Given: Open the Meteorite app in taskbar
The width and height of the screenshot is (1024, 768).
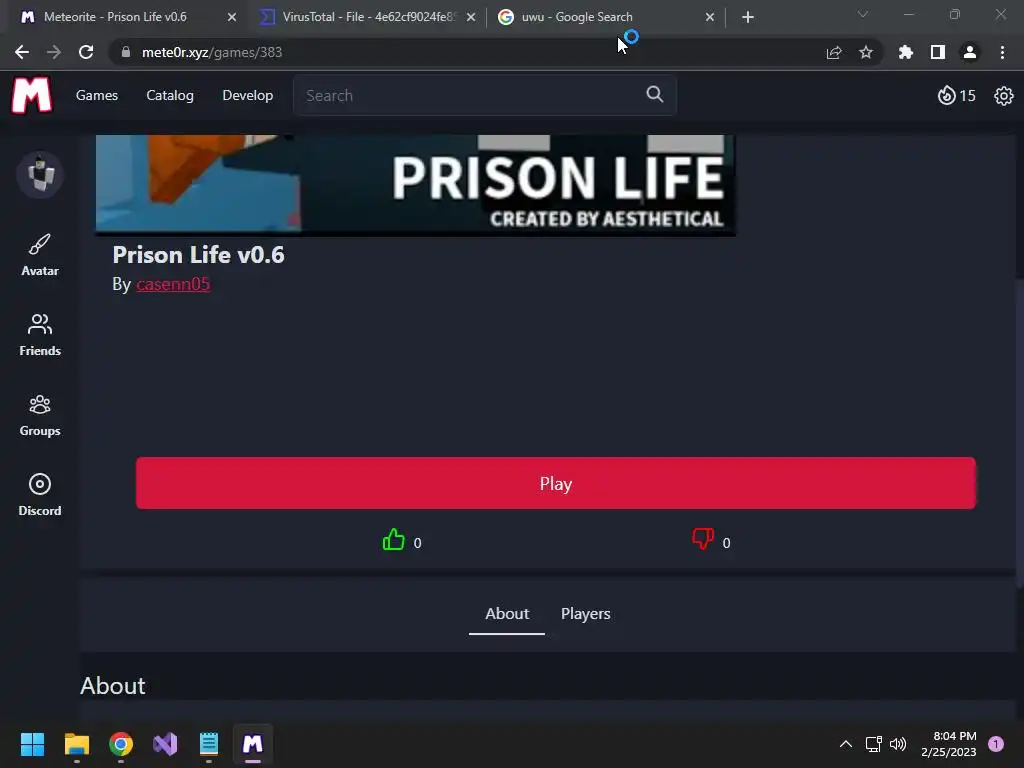Looking at the screenshot, I should 253,744.
